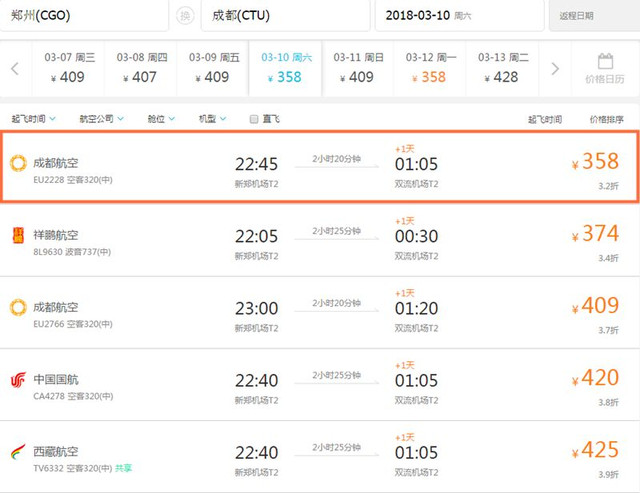640x493 pixels.
Task: Select the 03-13 周二 date tab
Action: pos(502,68)
